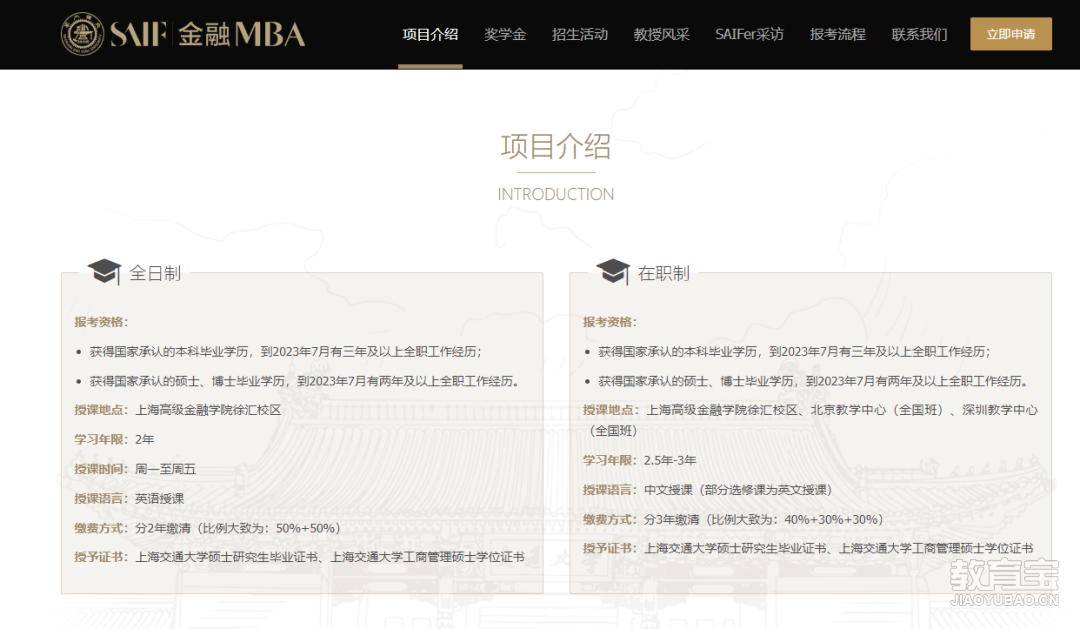Click the graduation cap icon beside 在职制
Viewport: 1080px width, 629px height.
click(x=613, y=271)
